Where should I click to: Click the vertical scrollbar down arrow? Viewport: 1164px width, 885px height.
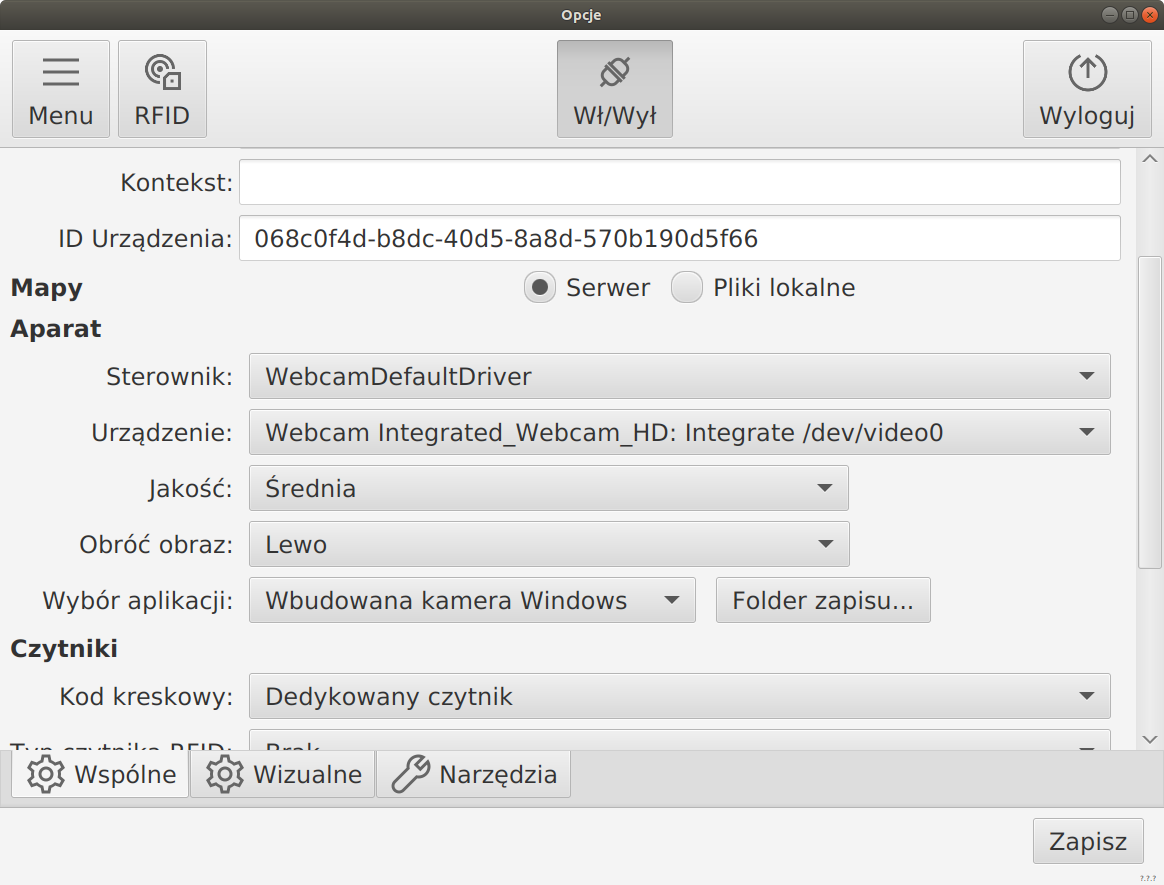(x=1149, y=739)
